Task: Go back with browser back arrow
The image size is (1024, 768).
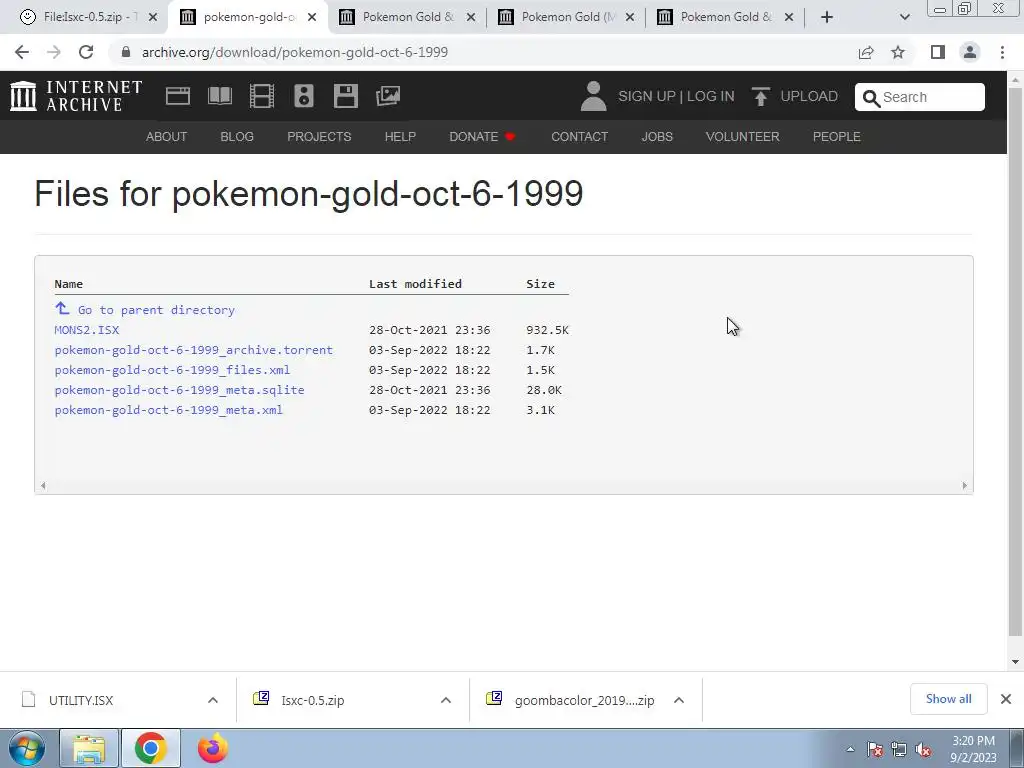Action: click(x=22, y=52)
